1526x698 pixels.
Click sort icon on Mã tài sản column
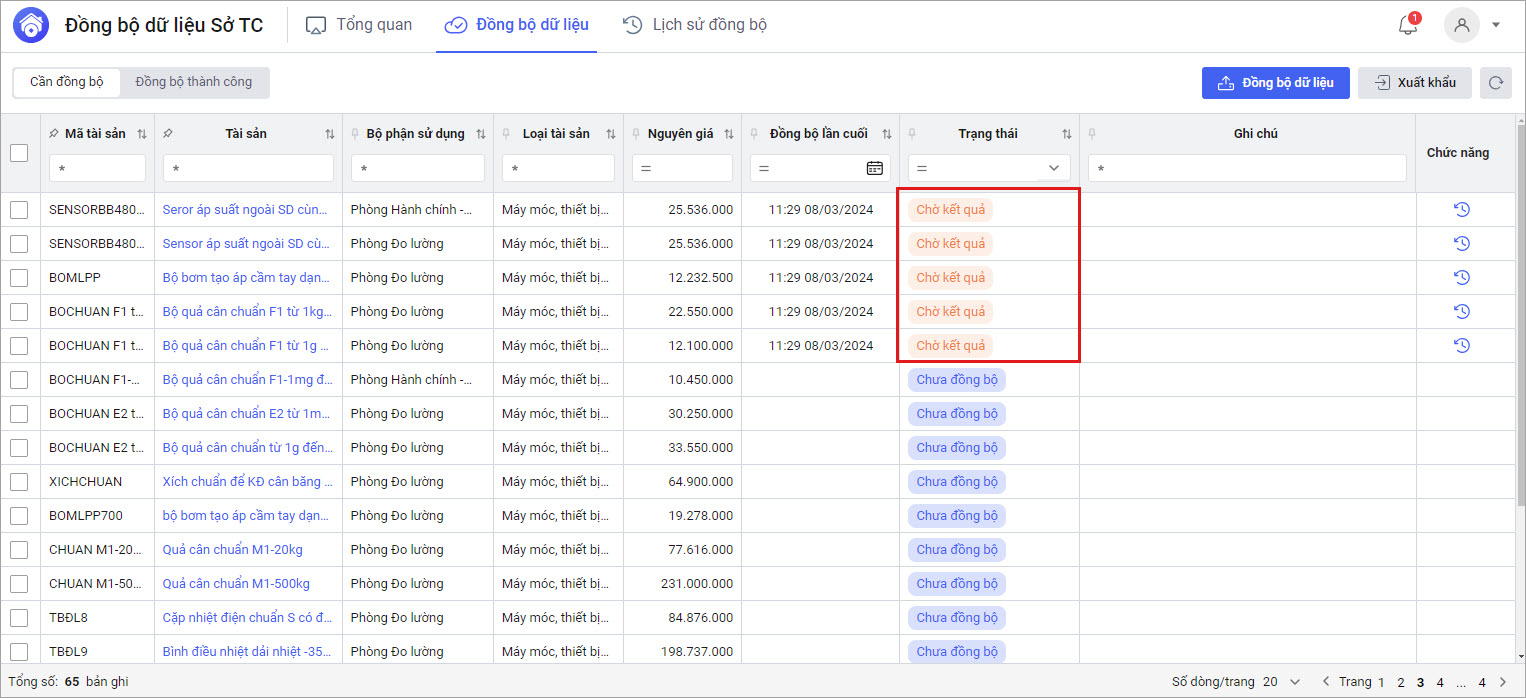click(x=141, y=134)
